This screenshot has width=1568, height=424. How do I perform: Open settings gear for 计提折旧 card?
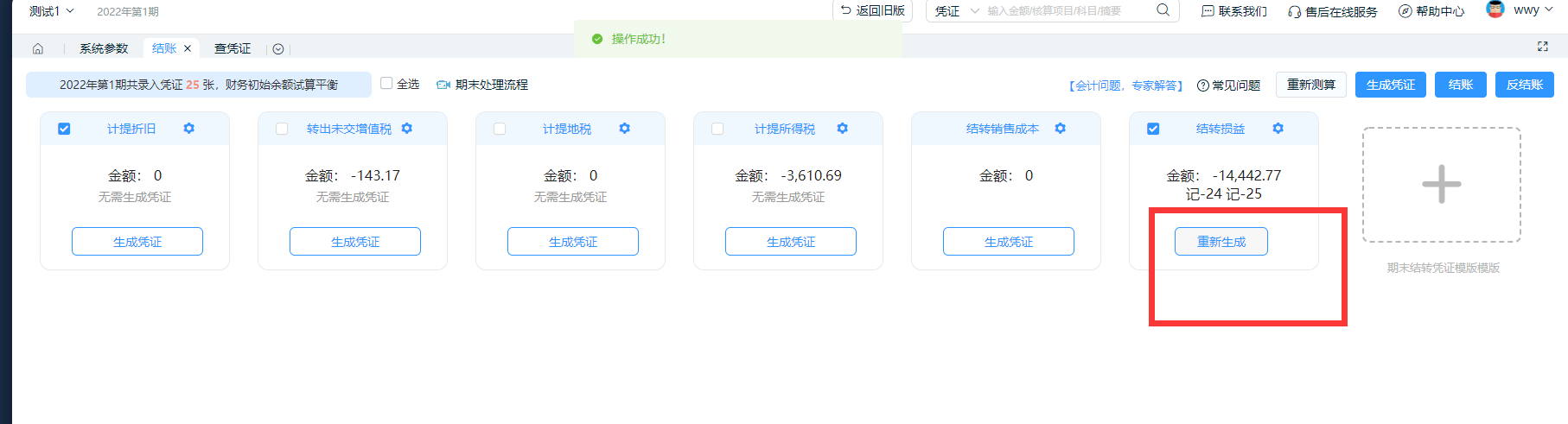[x=189, y=129]
